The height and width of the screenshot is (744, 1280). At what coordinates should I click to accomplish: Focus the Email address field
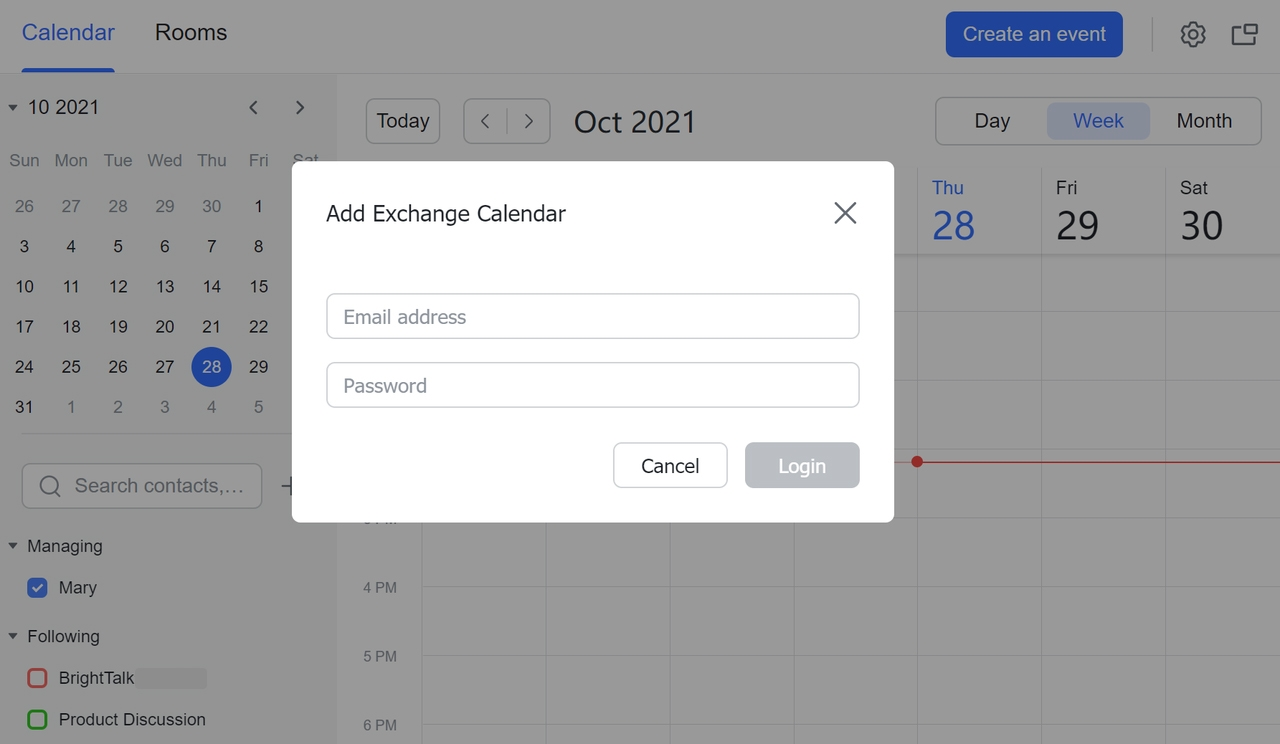[x=592, y=317]
